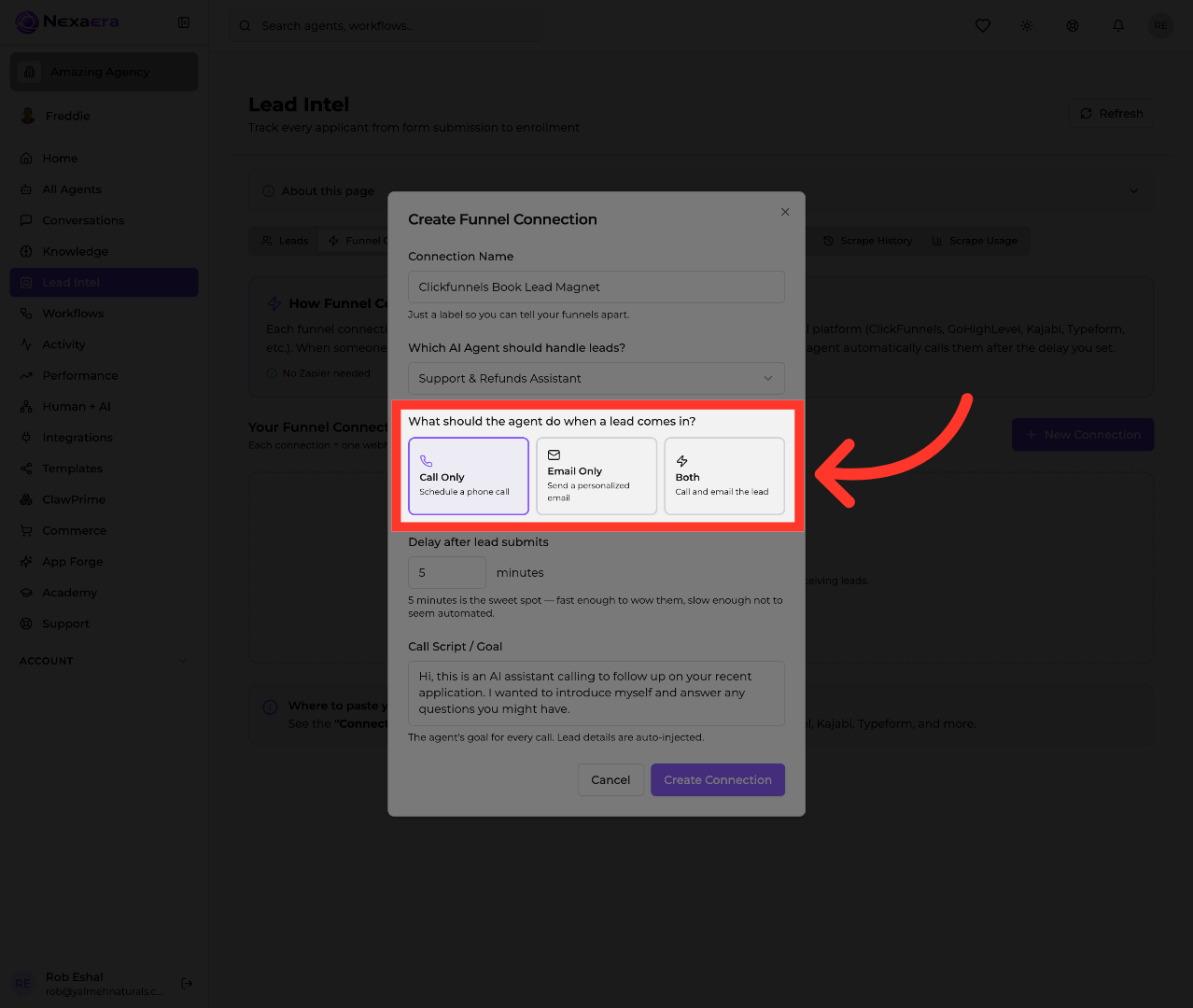1193x1008 pixels.
Task: Close the Create Funnel Connection dialog
Action: pos(785,212)
